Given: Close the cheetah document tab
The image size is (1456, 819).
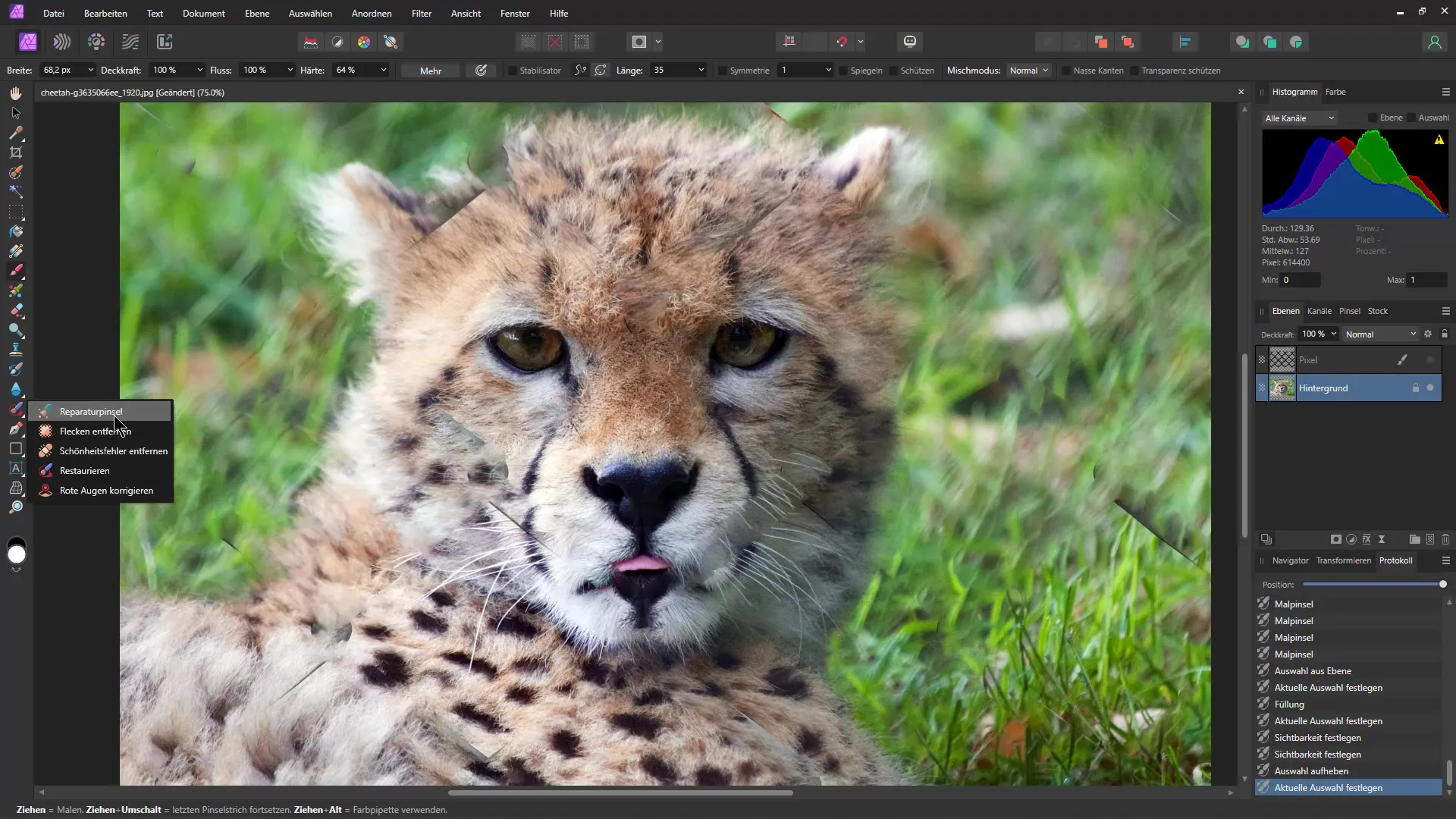Looking at the screenshot, I should tap(1241, 92).
